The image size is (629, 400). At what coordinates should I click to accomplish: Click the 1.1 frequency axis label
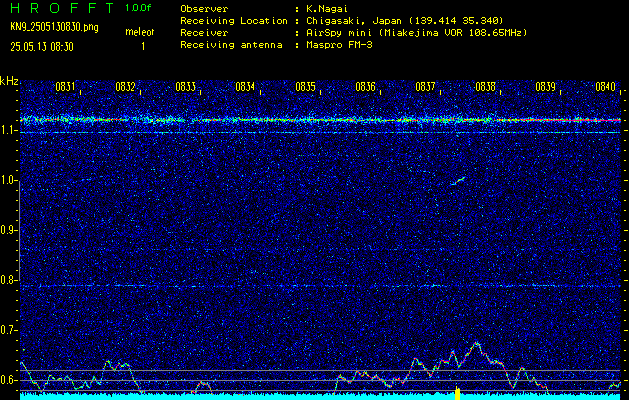pyautogui.click(x=9, y=131)
